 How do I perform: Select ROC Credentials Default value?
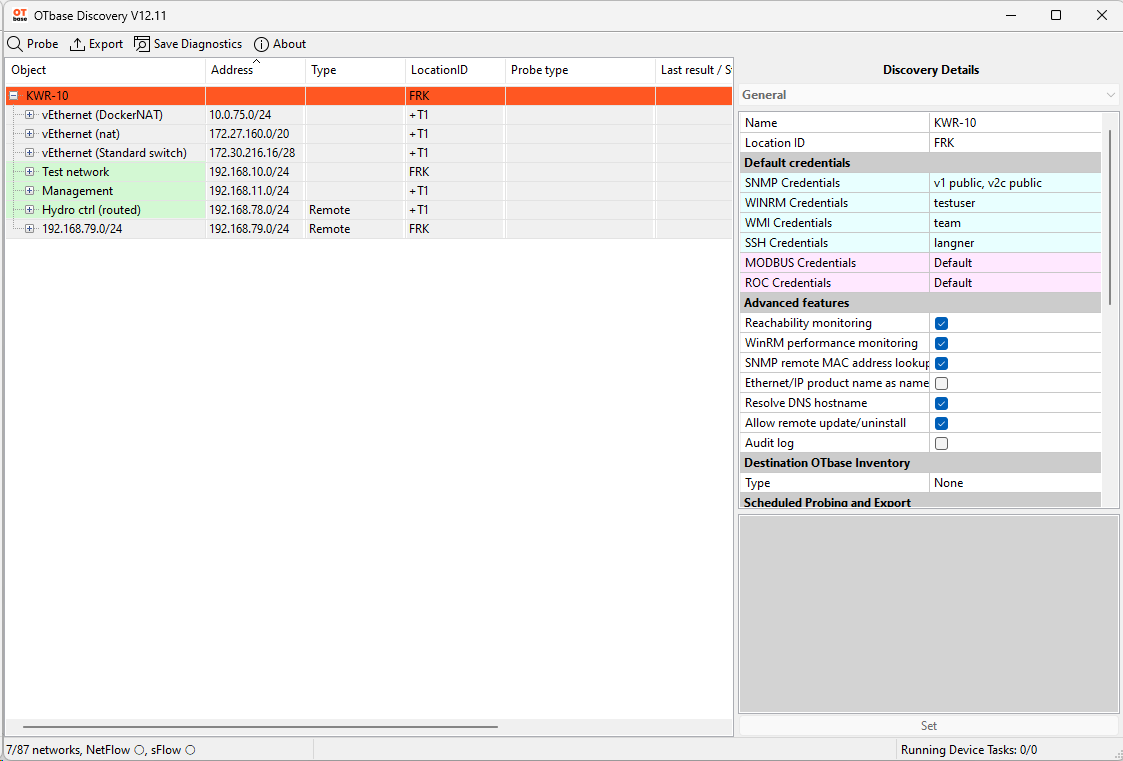[1015, 283]
